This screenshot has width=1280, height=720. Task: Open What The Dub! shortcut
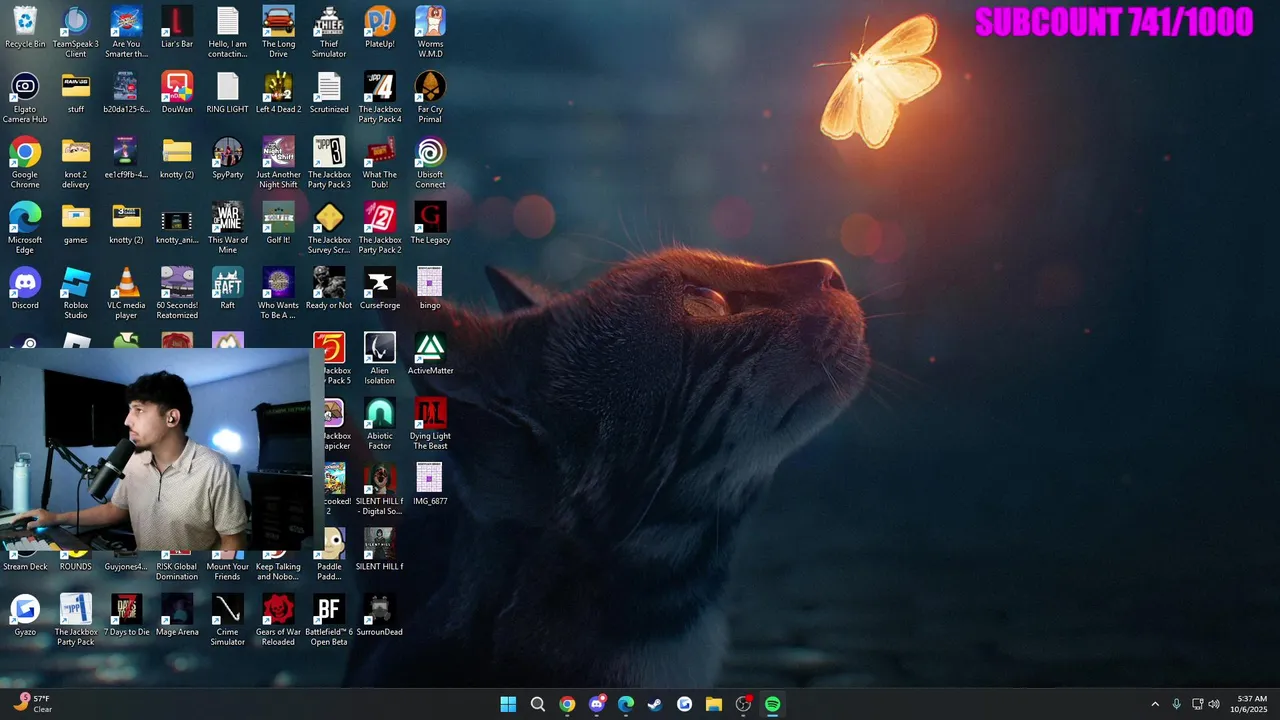click(x=380, y=162)
